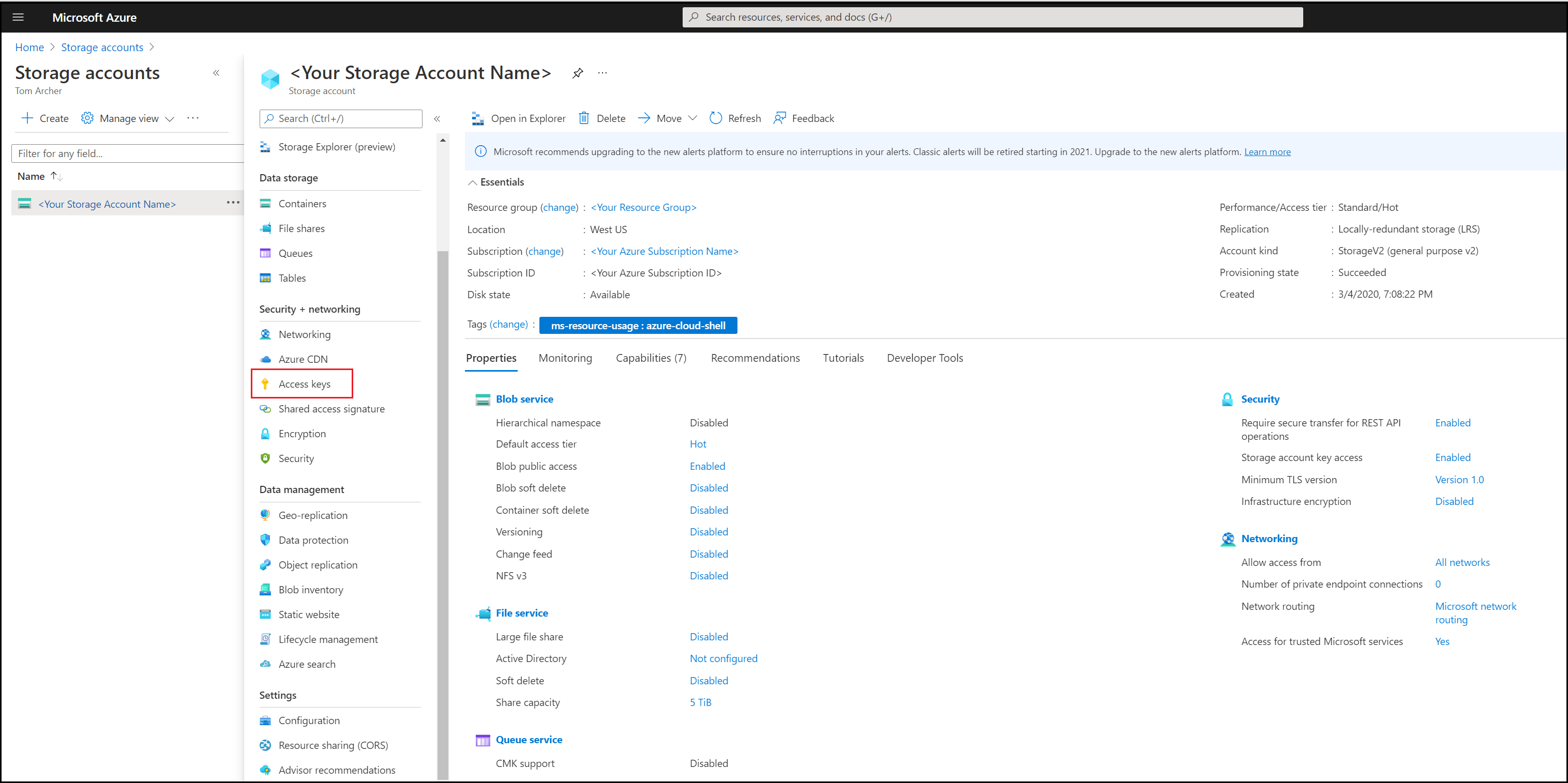Click the resource search field
The height and width of the screenshot is (783, 1568).
coord(991,17)
